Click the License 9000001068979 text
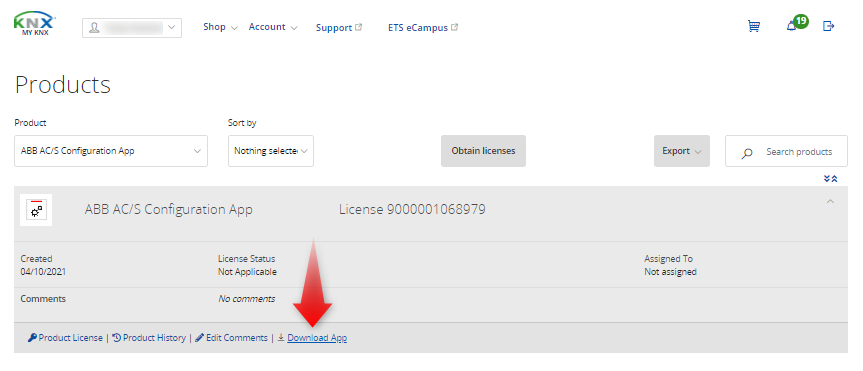Image resolution: width=863 pixels, height=371 pixels. click(412, 209)
